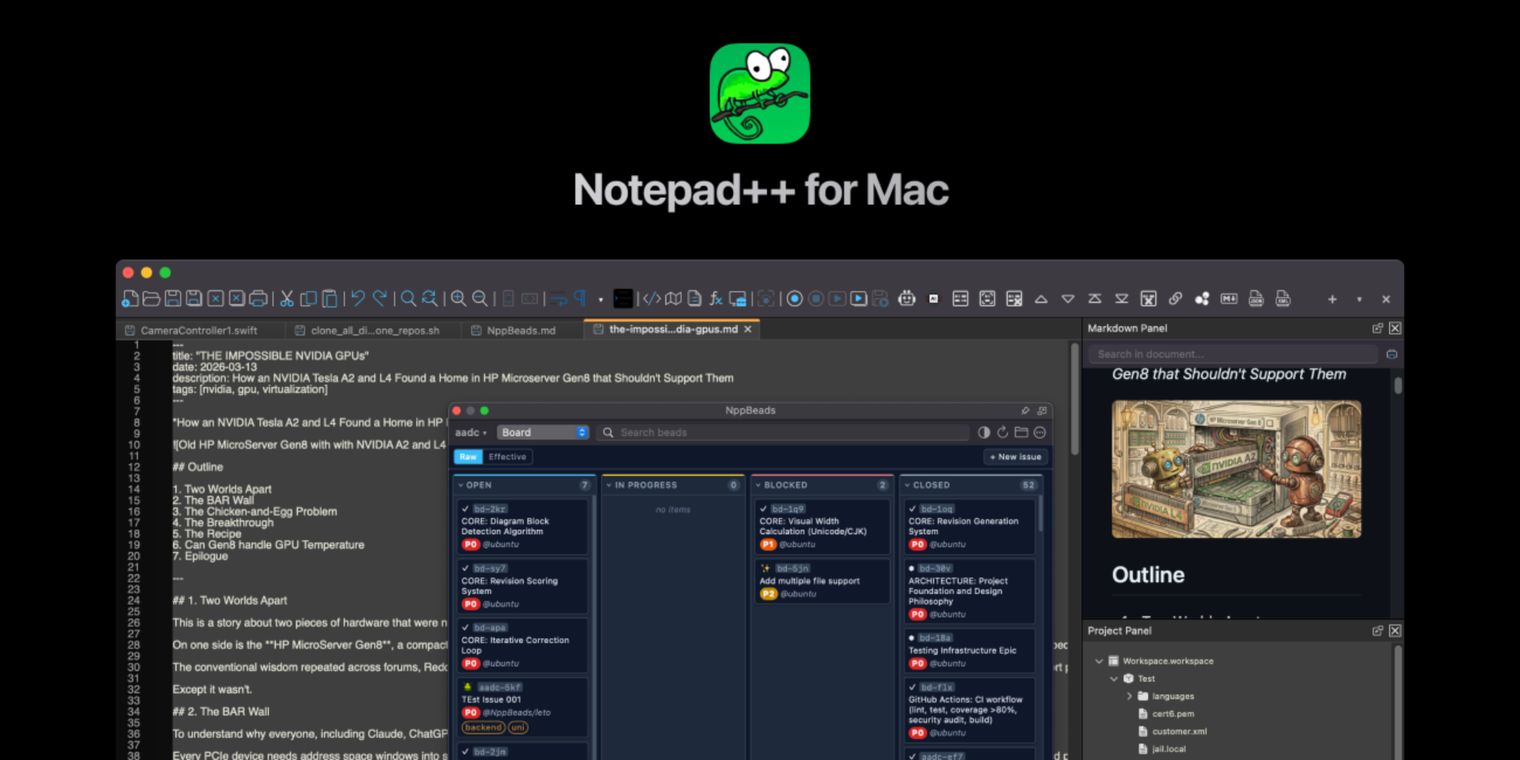Click the XML file toolbar icon

click(1283, 298)
